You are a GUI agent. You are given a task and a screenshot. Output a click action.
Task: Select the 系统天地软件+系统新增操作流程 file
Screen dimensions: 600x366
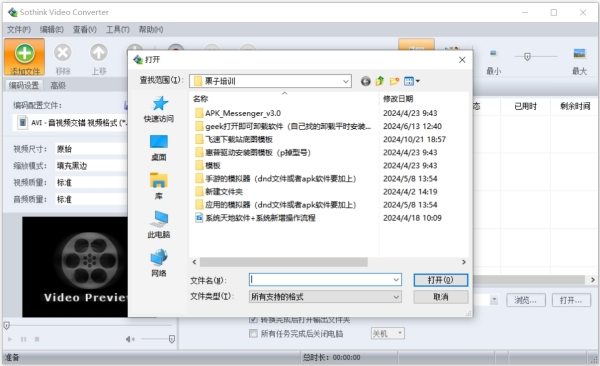(255, 218)
